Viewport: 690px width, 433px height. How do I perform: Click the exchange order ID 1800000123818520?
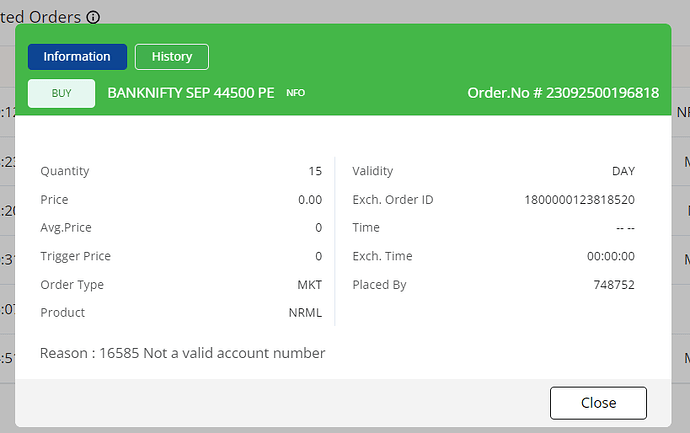pyautogui.click(x=579, y=200)
